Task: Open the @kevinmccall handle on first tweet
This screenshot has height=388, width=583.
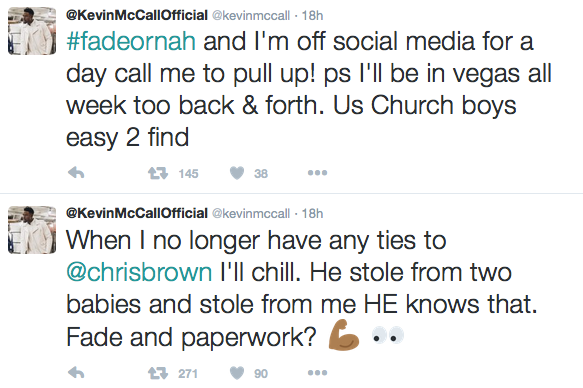Action: [251, 16]
